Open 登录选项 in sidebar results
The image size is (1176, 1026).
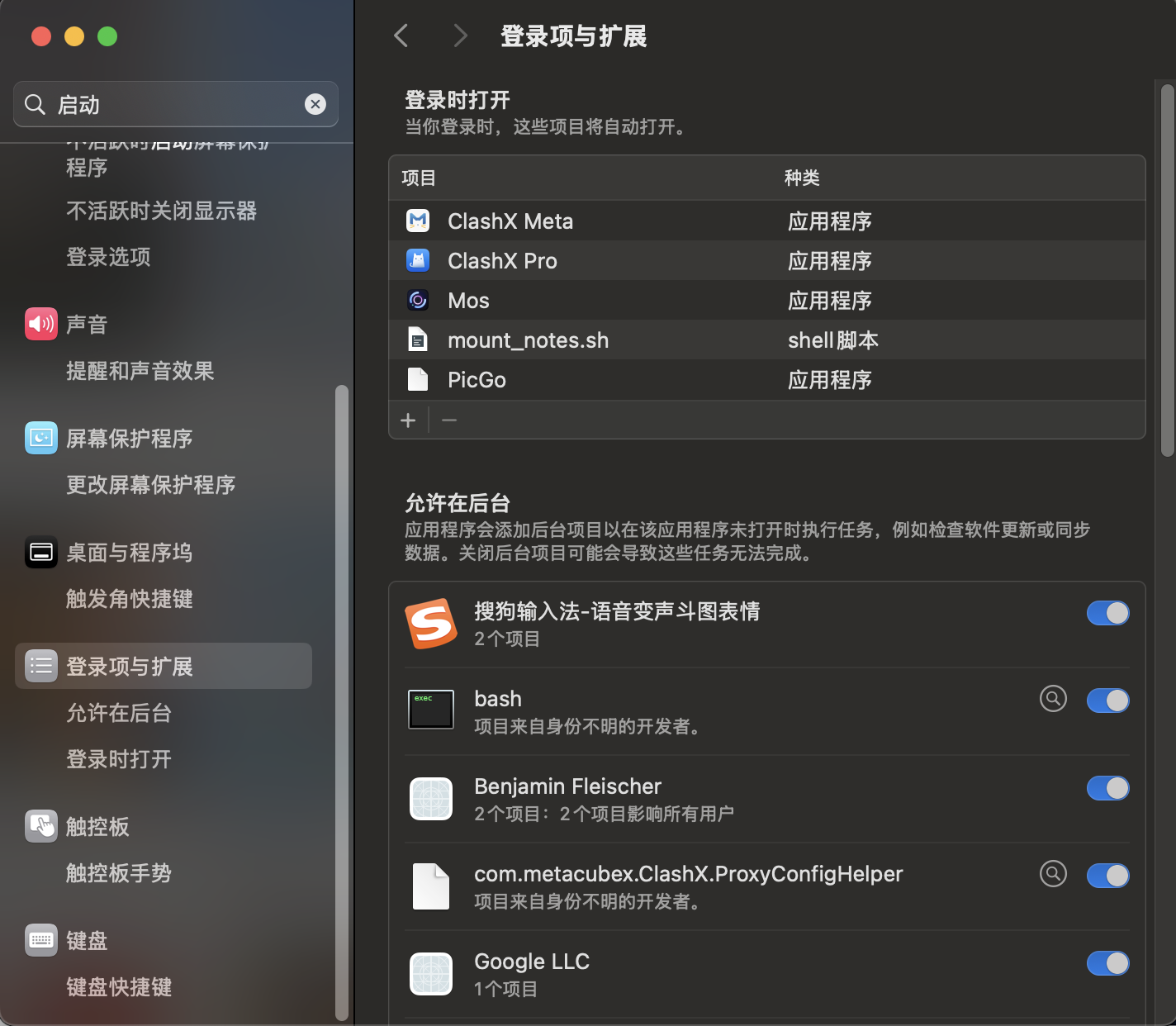click(108, 257)
